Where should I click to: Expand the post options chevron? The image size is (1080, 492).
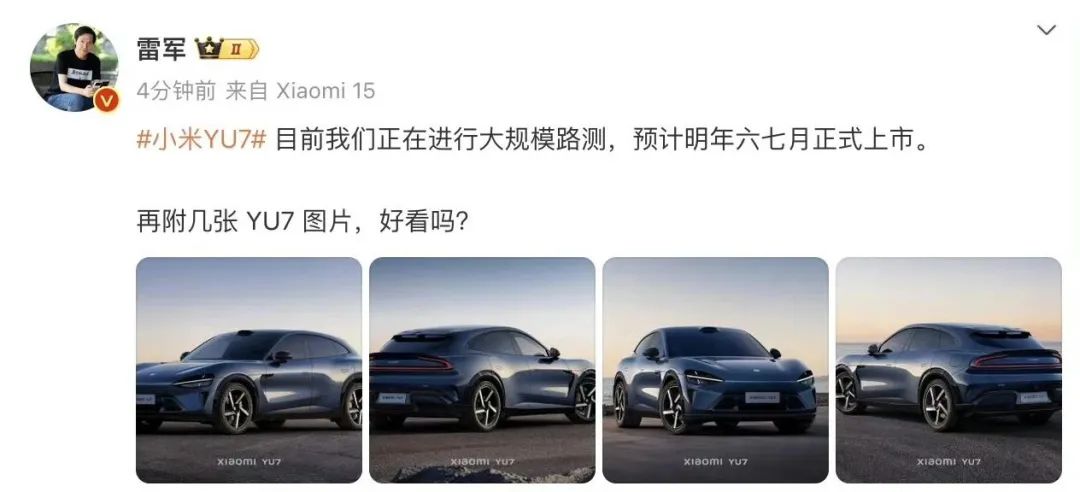1046,30
